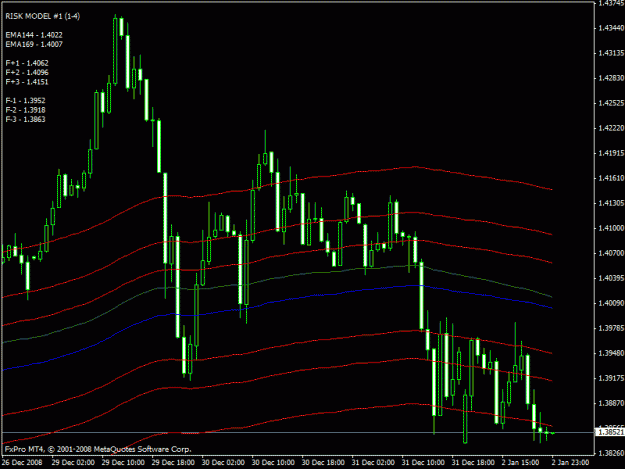Click the 1.41610 price axis label
This screenshot has width=625, height=469.
click(x=611, y=178)
